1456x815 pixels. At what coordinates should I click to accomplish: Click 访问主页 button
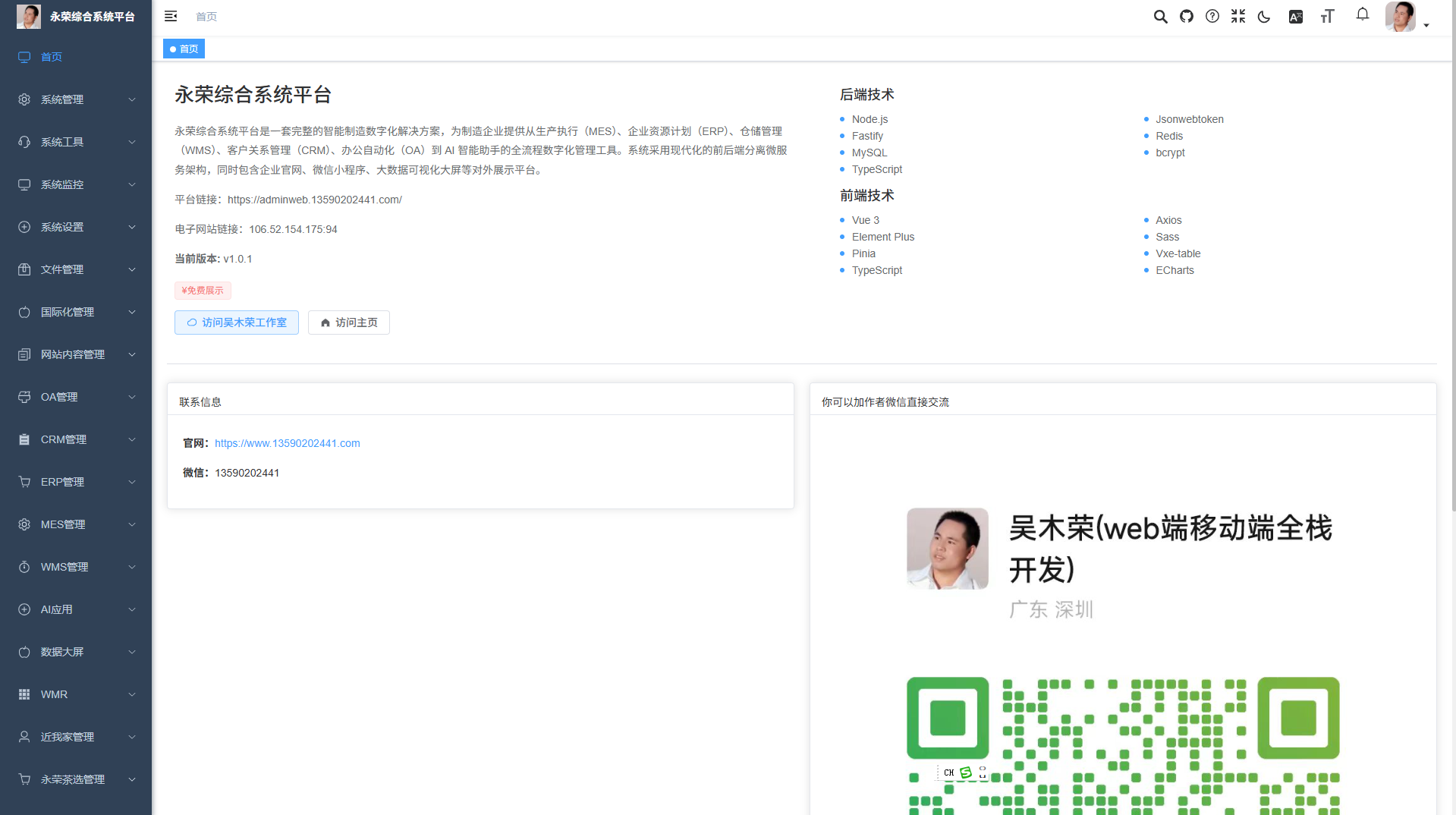[x=349, y=323]
